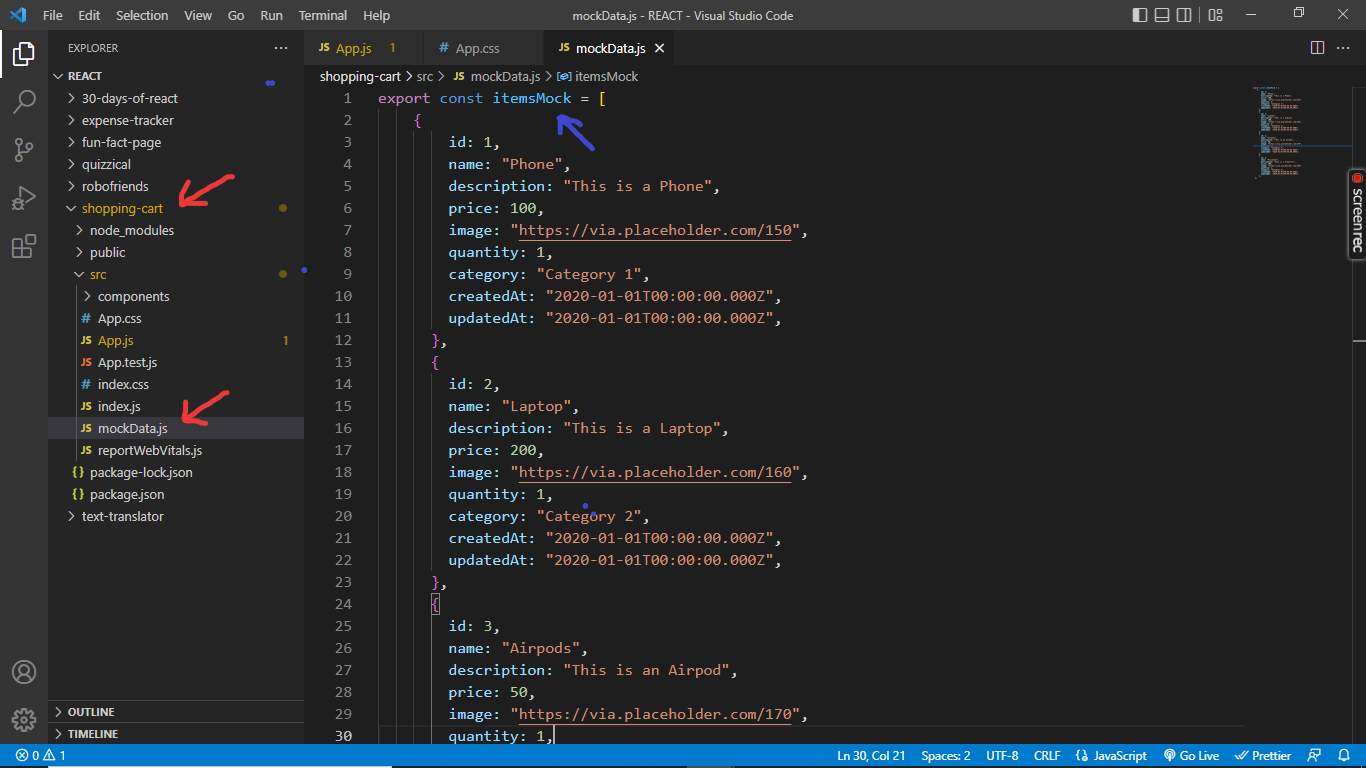Click the split editor right icon
Image resolution: width=1366 pixels, height=768 pixels.
click(1318, 48)
